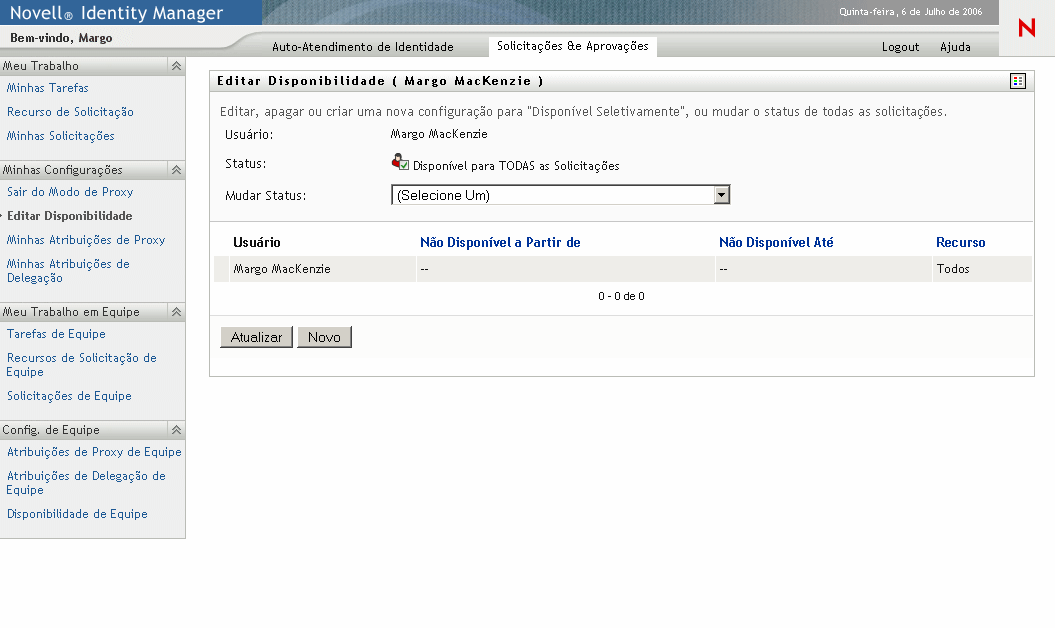Image resolution: width=1055 pixels, height=628 pixels.
Task: Click the panel options icon in title bar
Action: pos(1017,81)
